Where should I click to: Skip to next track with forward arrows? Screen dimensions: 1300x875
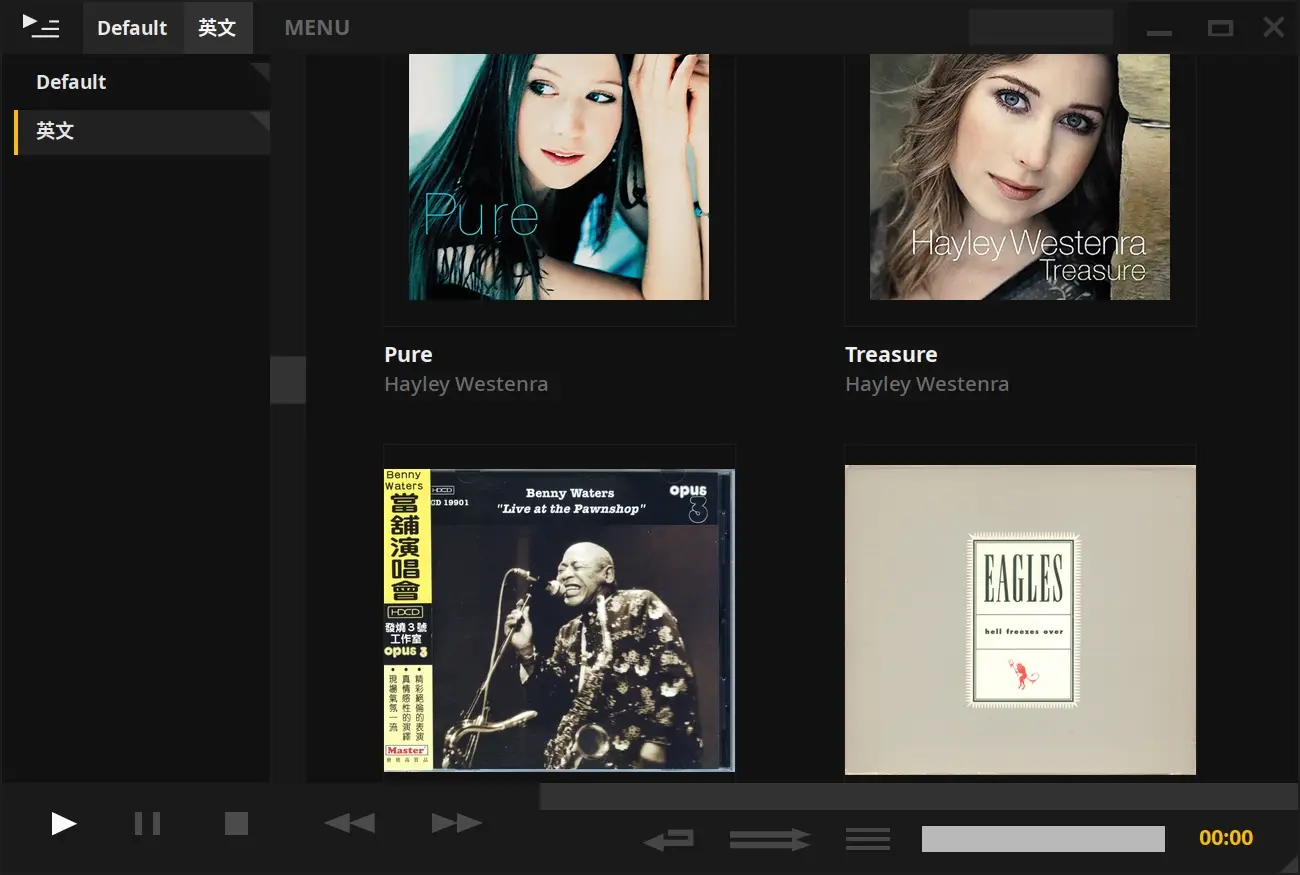(457, 823)
